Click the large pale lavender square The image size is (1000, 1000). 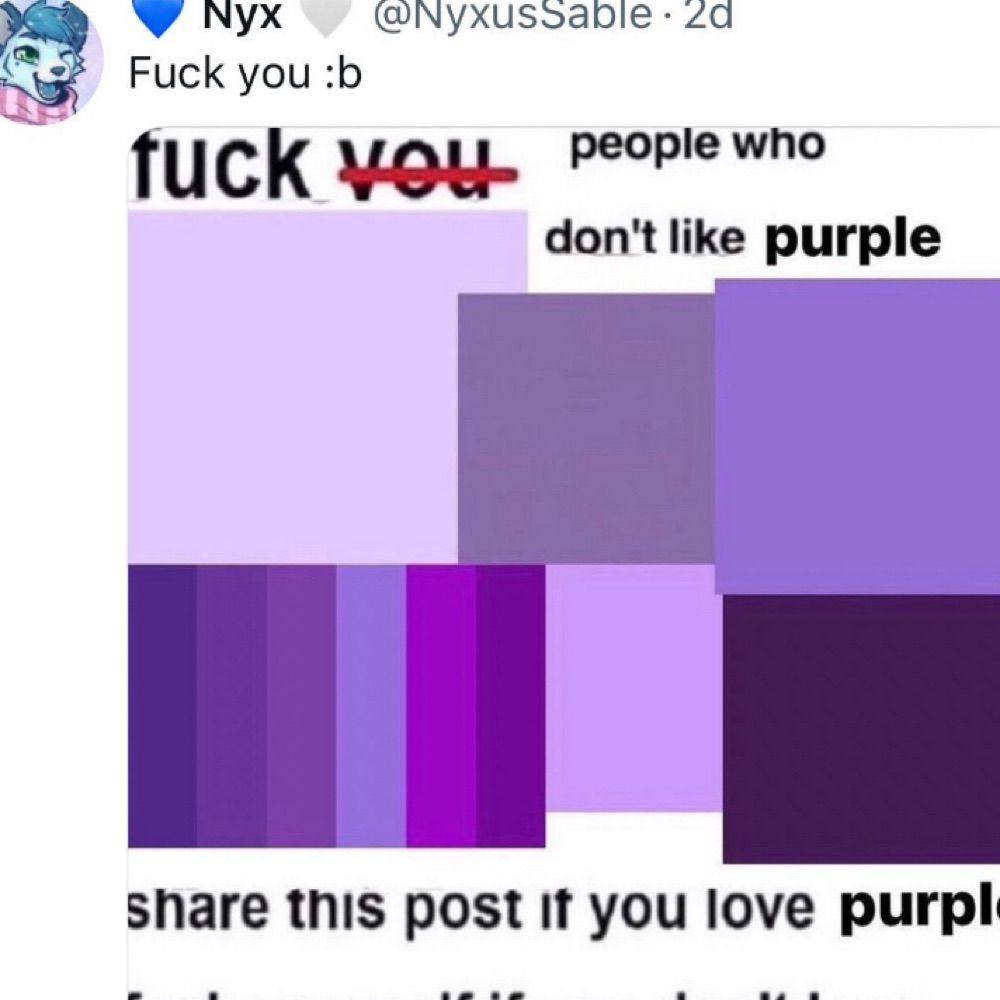coord(292,388)
